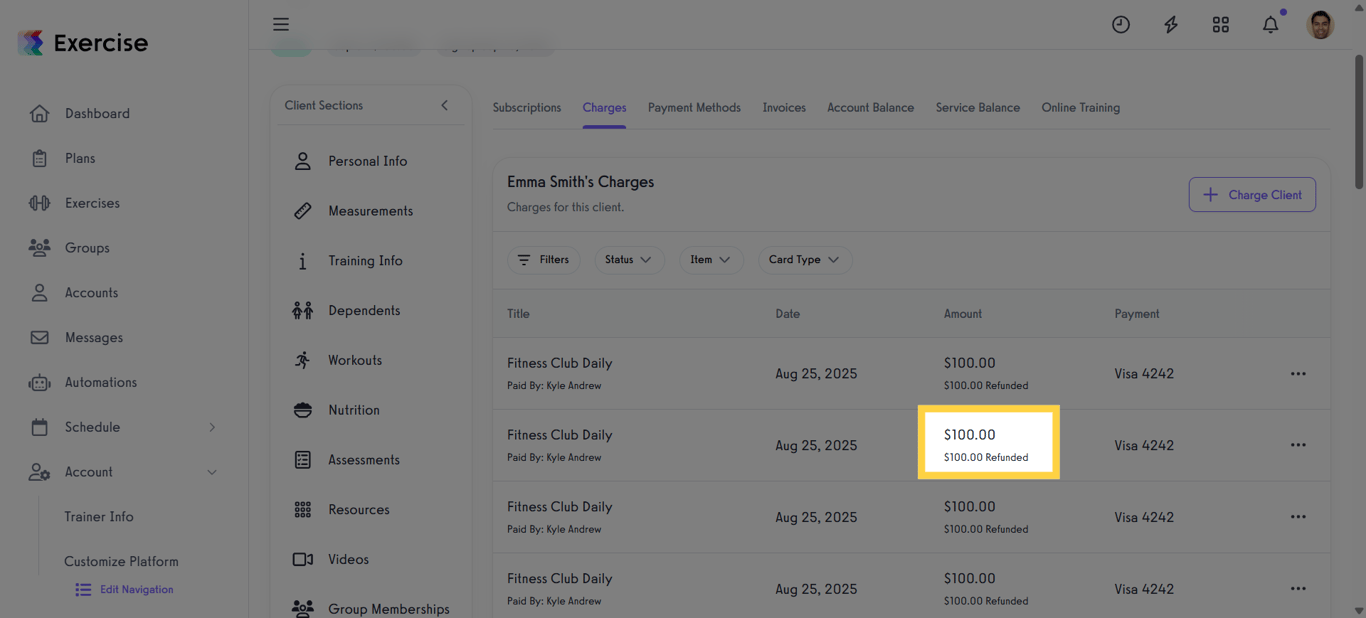
Task: Open the apps grid icon
Action: (x=1220, y=24)
